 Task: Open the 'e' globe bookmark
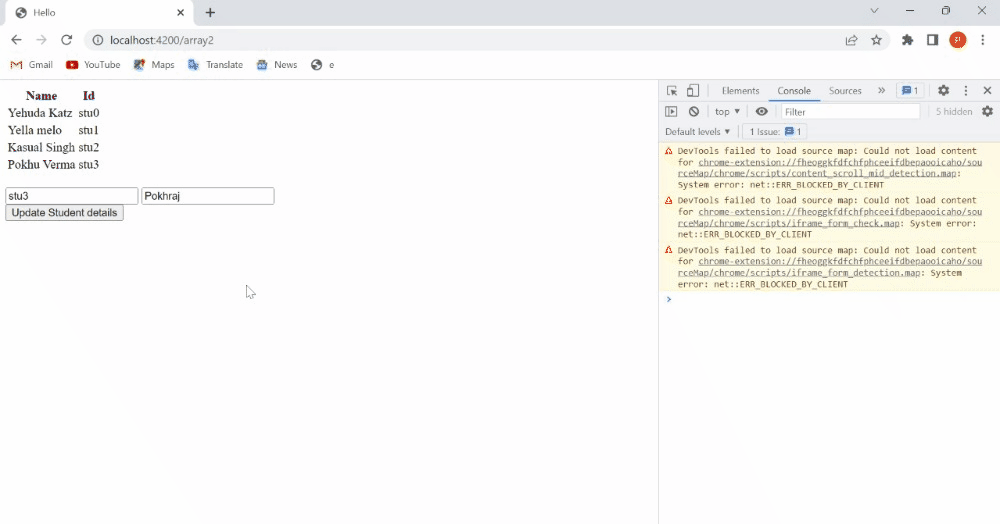pos(323,65)
